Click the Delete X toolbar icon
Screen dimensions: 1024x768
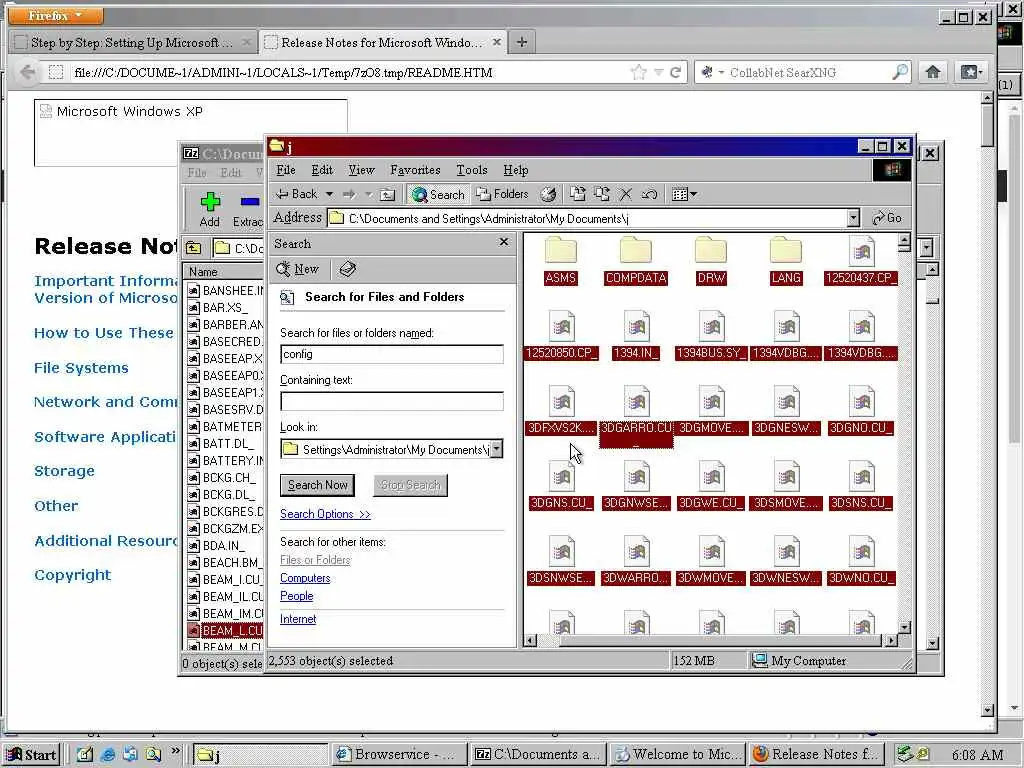[626, 194]
